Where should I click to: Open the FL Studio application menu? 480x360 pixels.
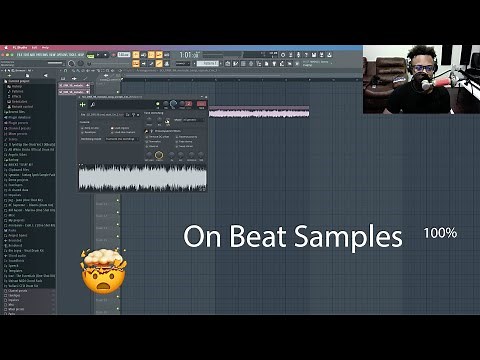click(x=19, y=48)
